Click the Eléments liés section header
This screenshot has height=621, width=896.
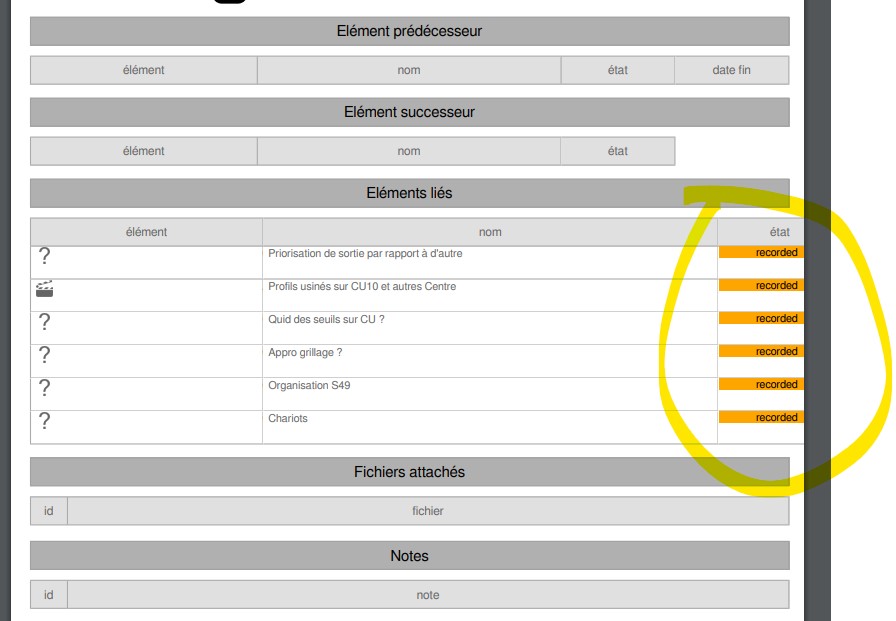coord(410,193)
